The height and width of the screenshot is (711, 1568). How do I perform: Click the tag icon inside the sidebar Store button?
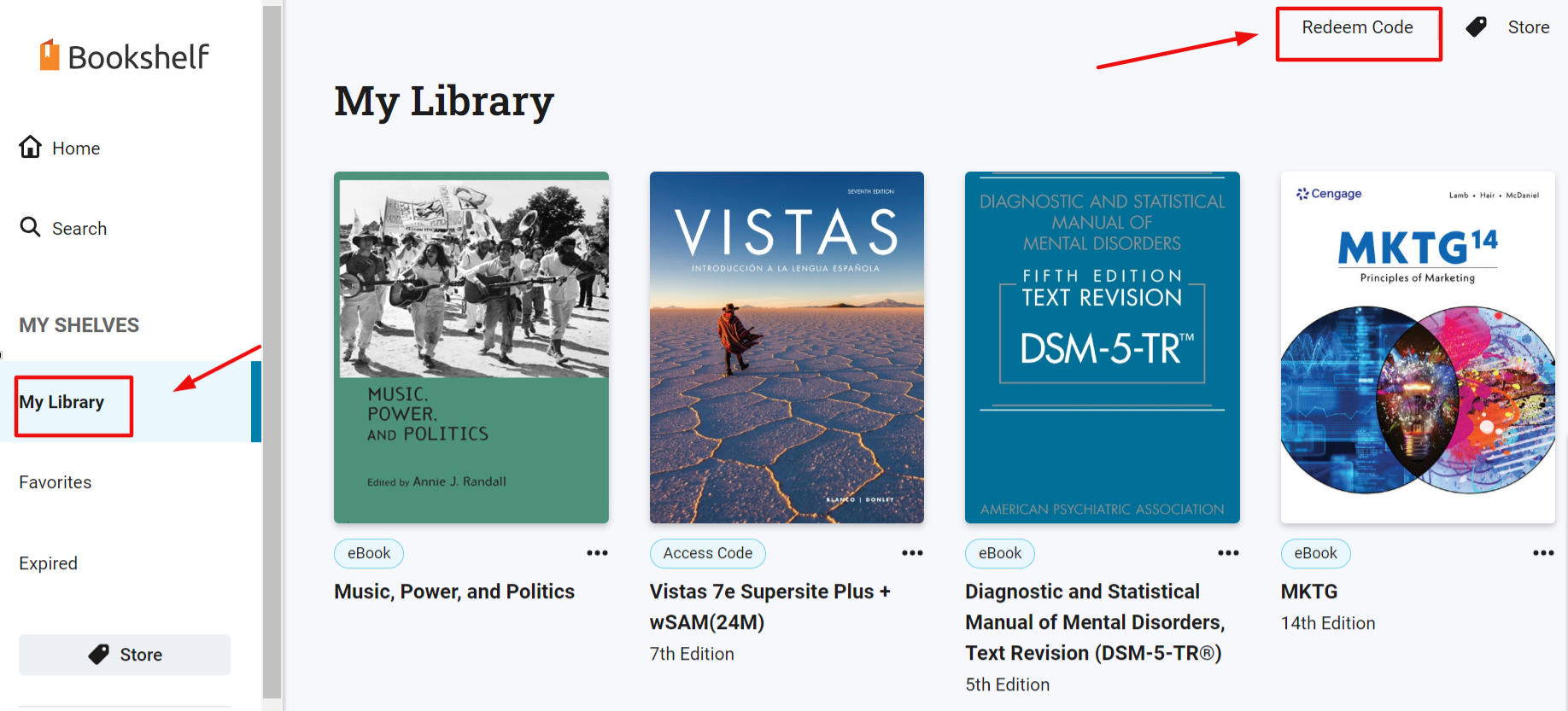[98, 654]
